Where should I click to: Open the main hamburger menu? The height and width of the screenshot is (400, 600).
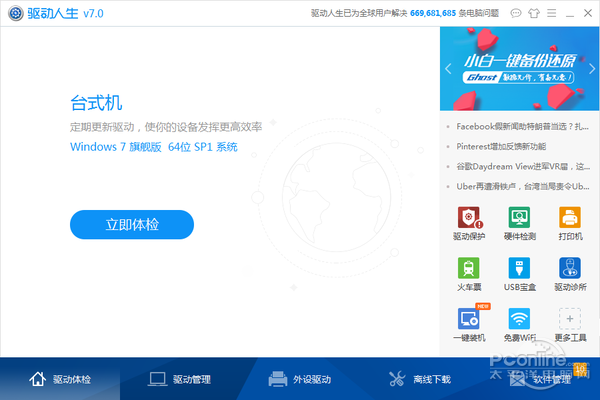pos(551,13)
